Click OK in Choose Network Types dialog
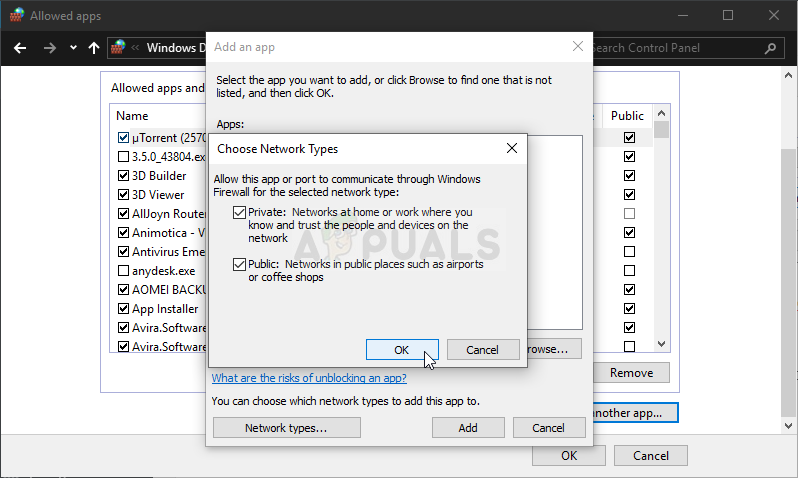The height and width of the screenshot is (478, 798). [x=402, y=350]
